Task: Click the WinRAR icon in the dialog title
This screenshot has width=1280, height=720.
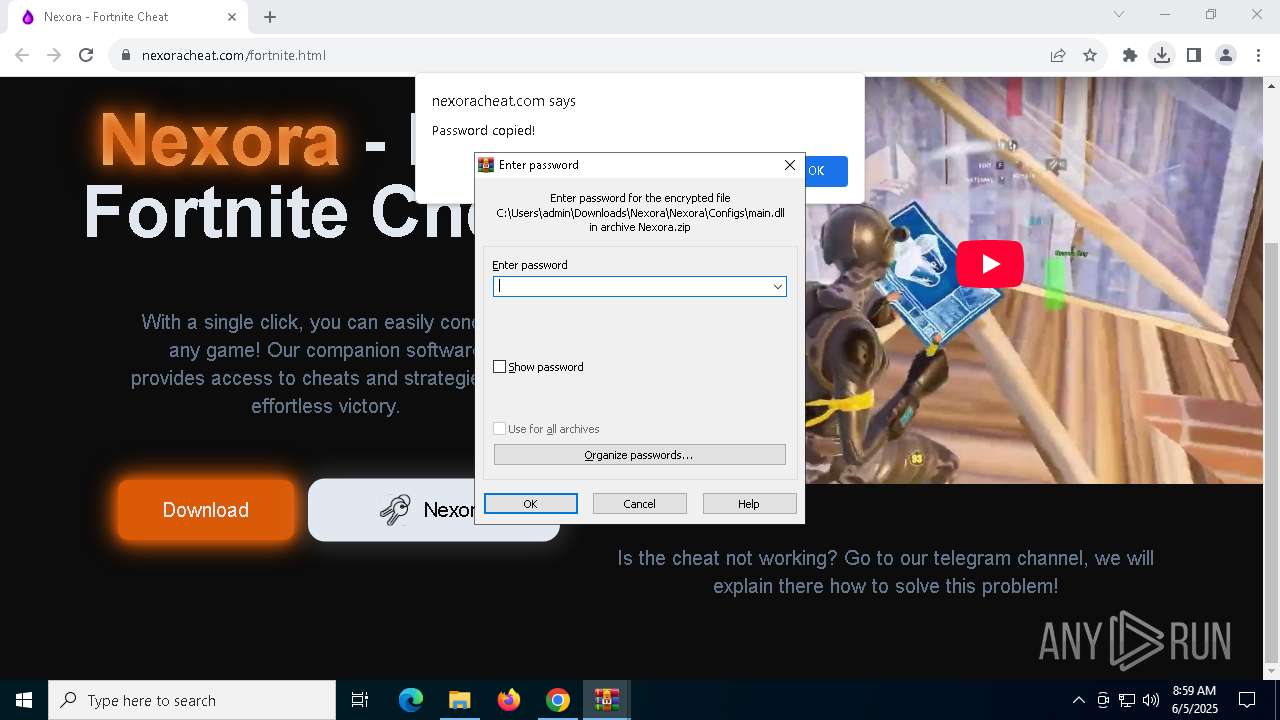Action: (x=486, y=165)
